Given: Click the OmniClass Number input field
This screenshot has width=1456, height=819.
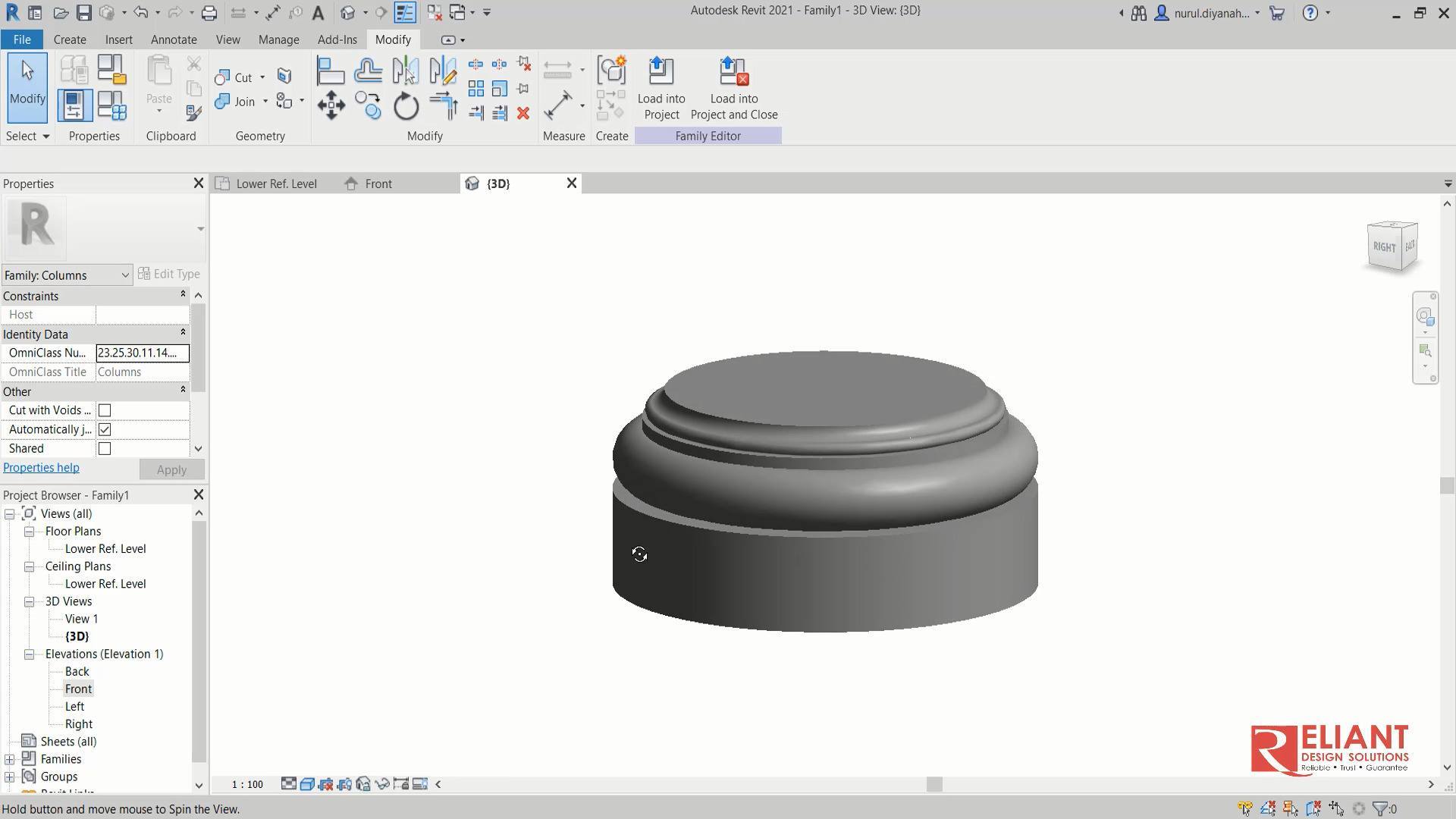Looking at the screenshot, I should [x=143, y=353].
